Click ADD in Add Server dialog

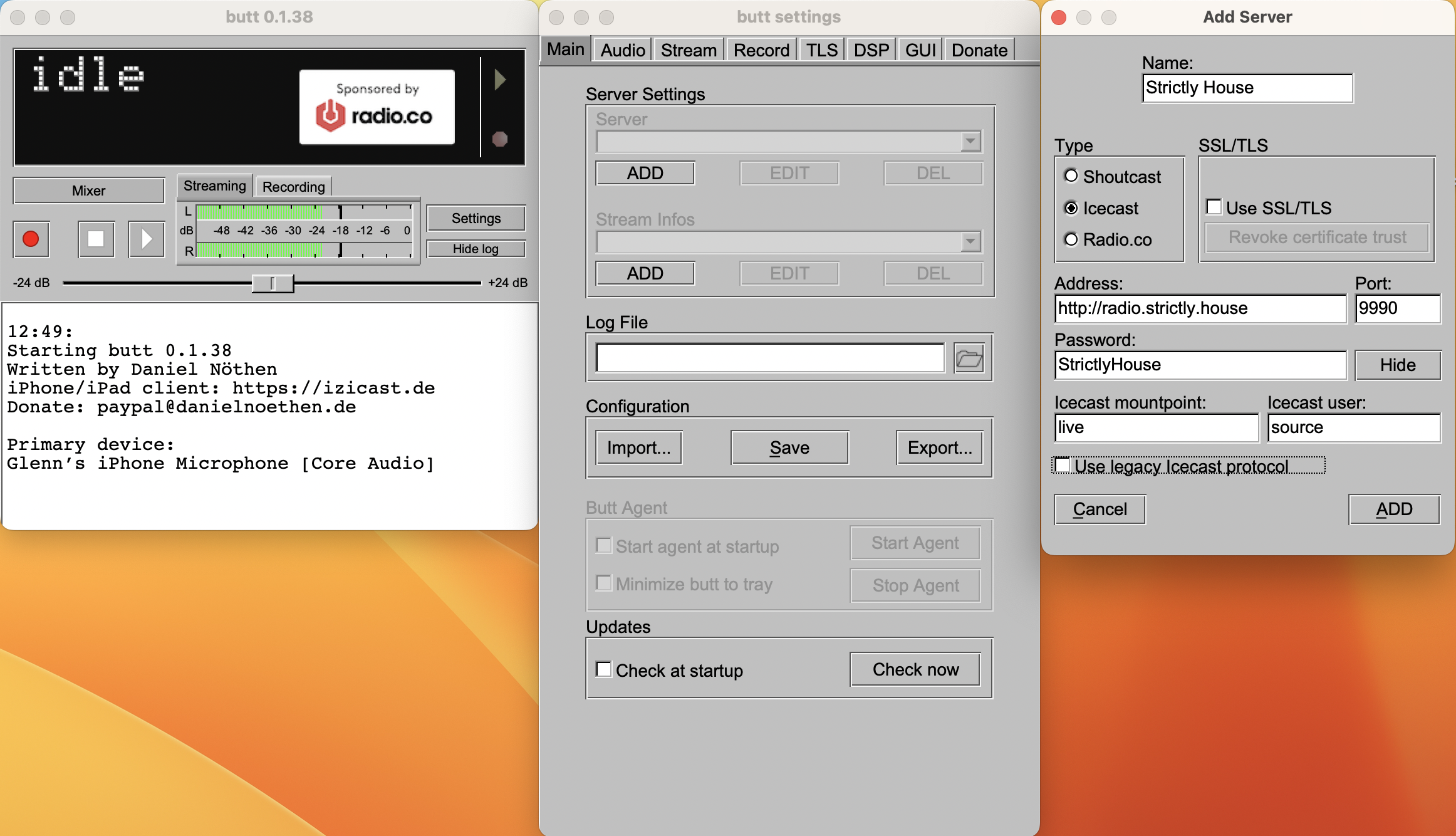point(1394,509)
